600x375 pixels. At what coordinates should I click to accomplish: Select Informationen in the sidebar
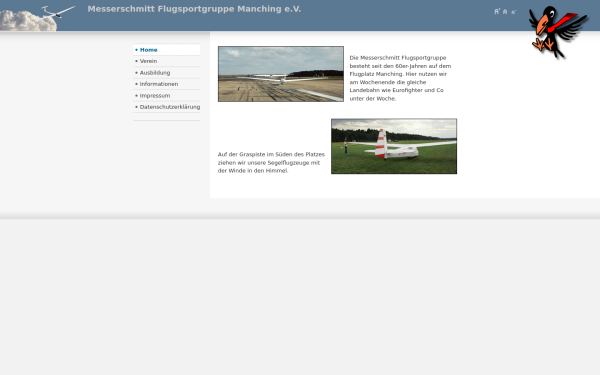click(166, 84)
